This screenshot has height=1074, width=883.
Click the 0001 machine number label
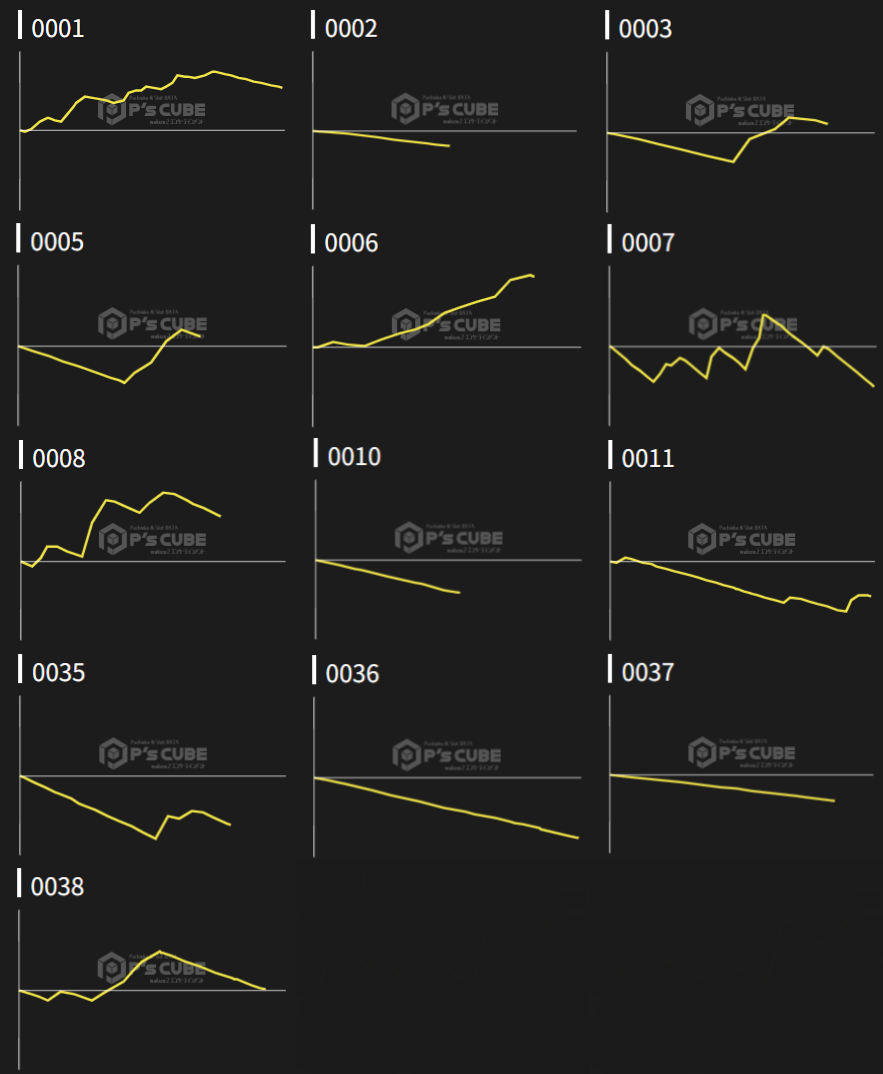tap(58, 28)
